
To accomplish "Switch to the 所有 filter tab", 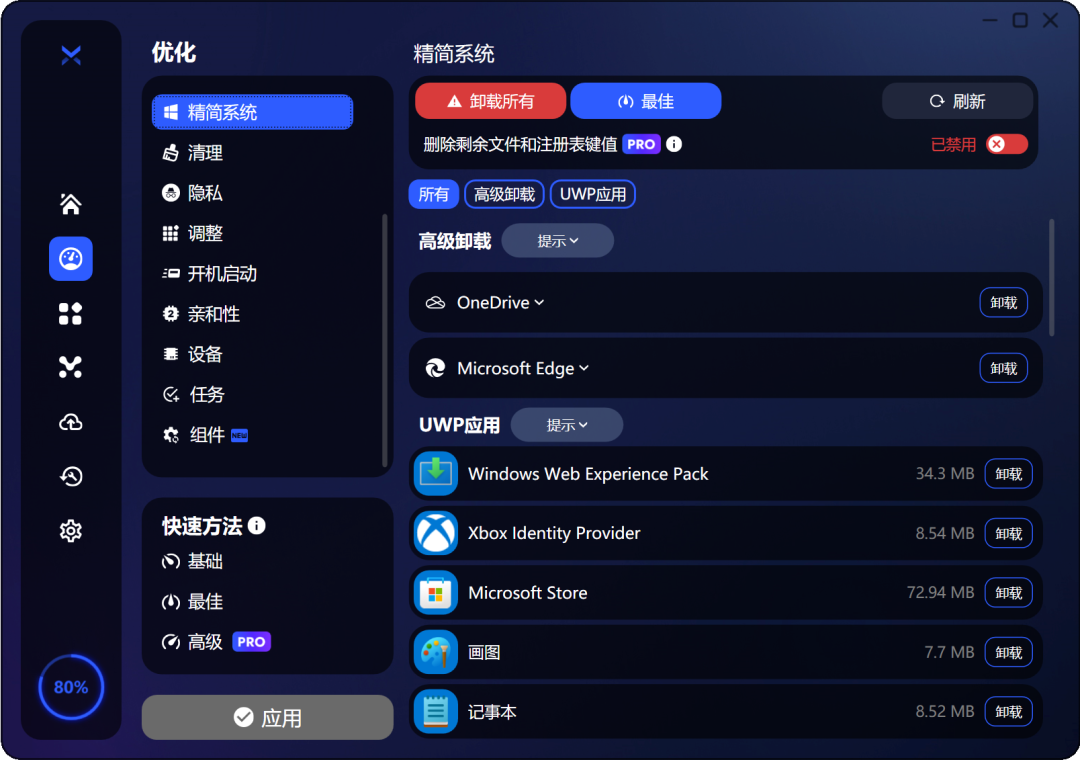I will click(x=433, y=194).
